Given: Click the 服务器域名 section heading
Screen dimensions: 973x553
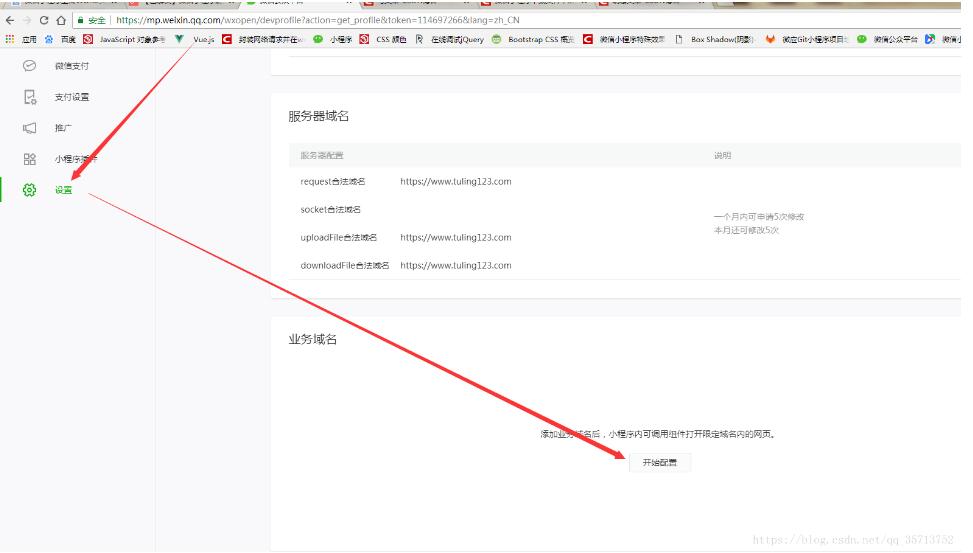Looking at the screenshot, I should 318,116.
